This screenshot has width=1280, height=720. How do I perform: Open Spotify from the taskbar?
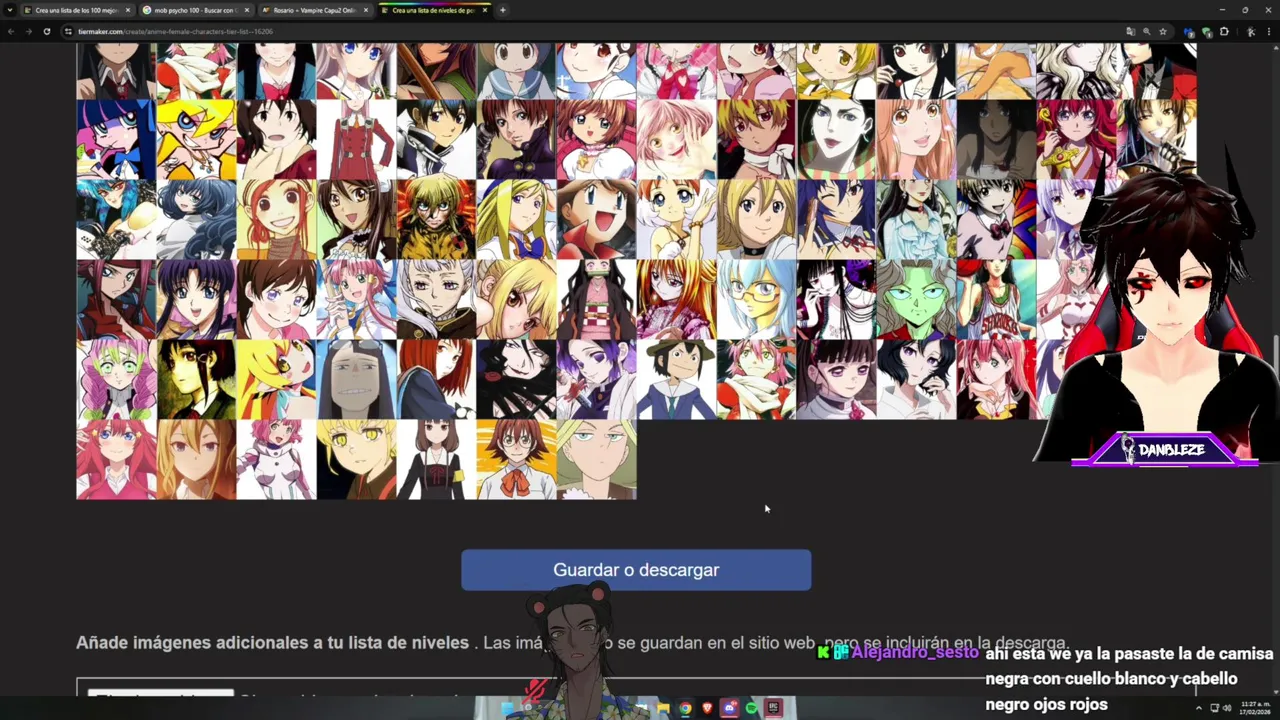tap(751, 708)
